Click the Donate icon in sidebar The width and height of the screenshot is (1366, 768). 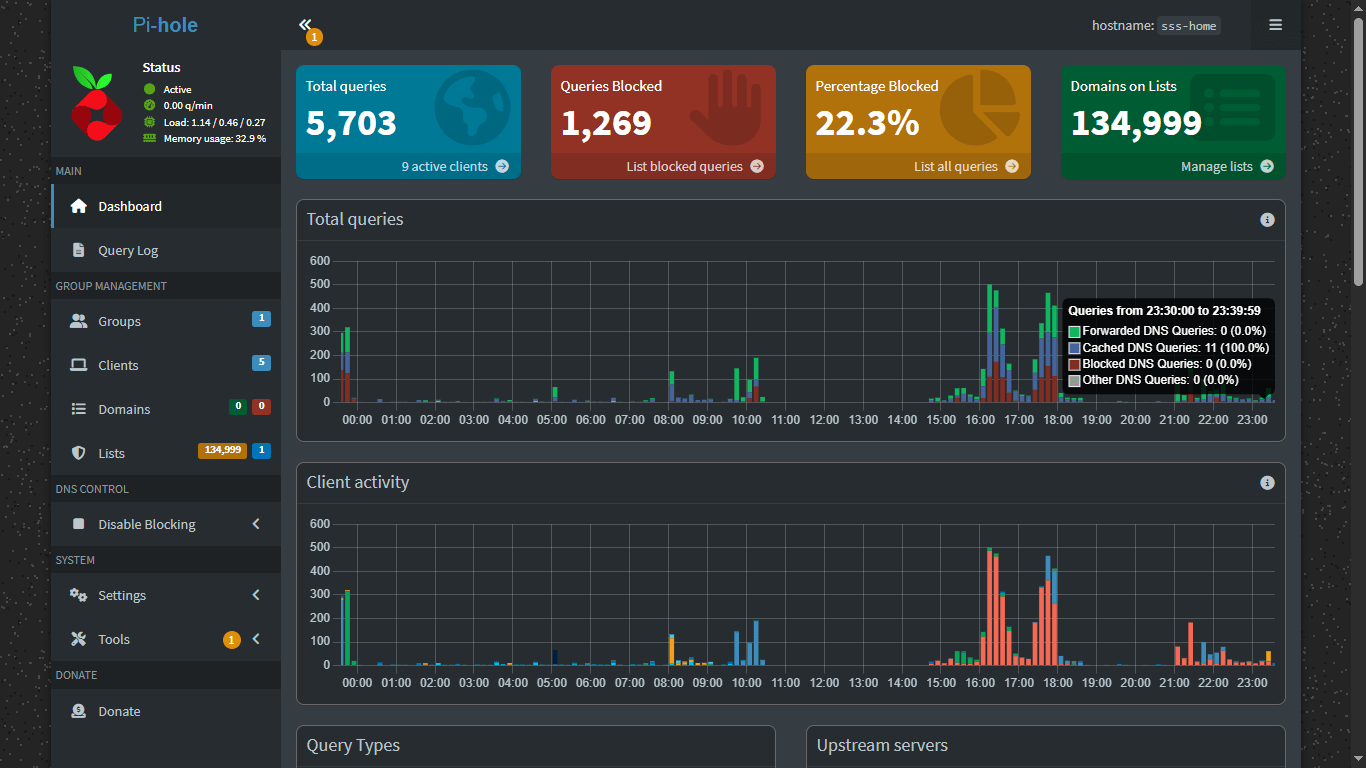[79, 711]
